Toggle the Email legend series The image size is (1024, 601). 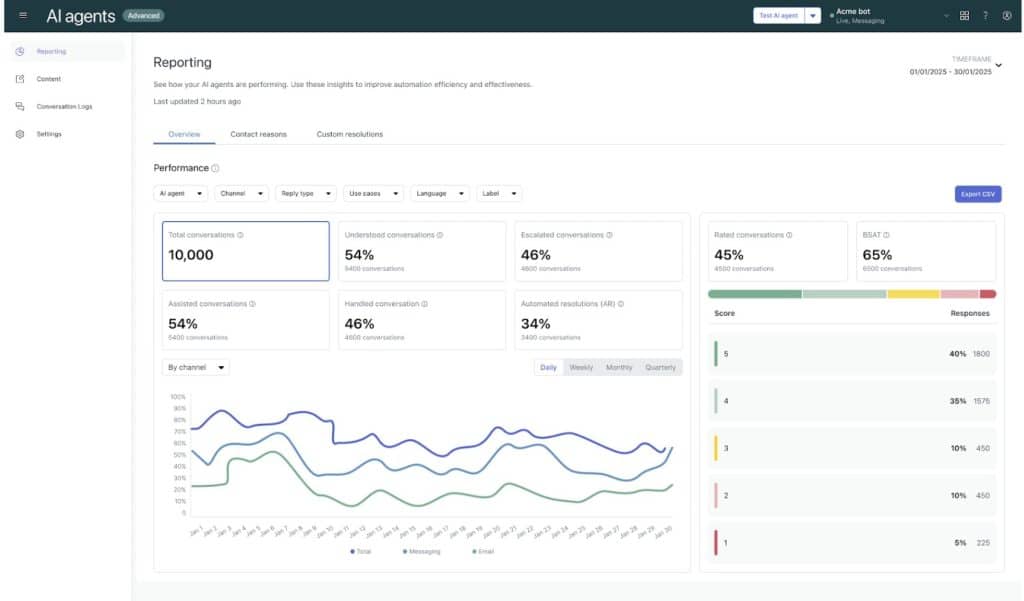pyautogui.click(x=483, y=551)
